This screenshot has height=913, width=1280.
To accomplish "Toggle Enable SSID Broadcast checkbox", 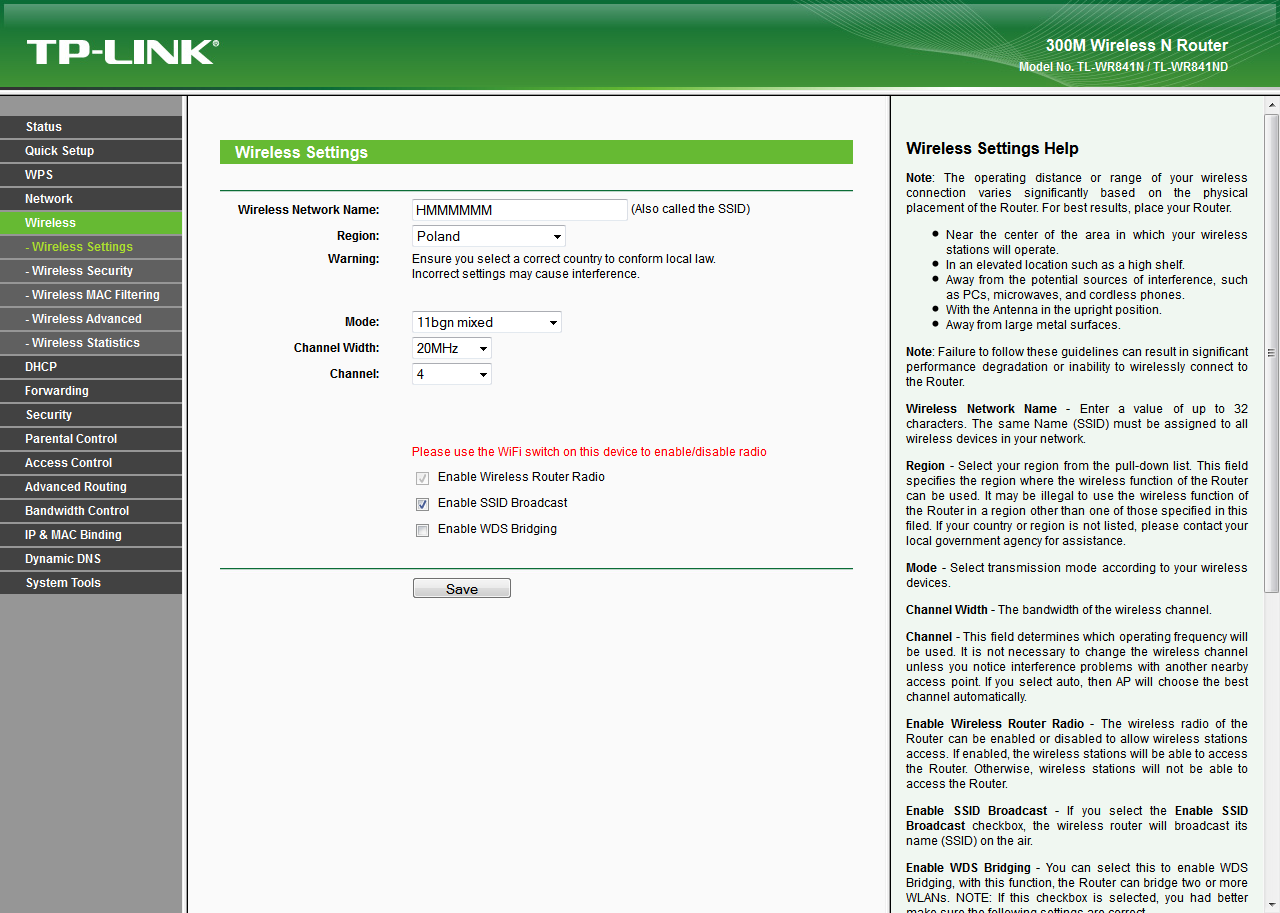I will (x=423, y=504).
